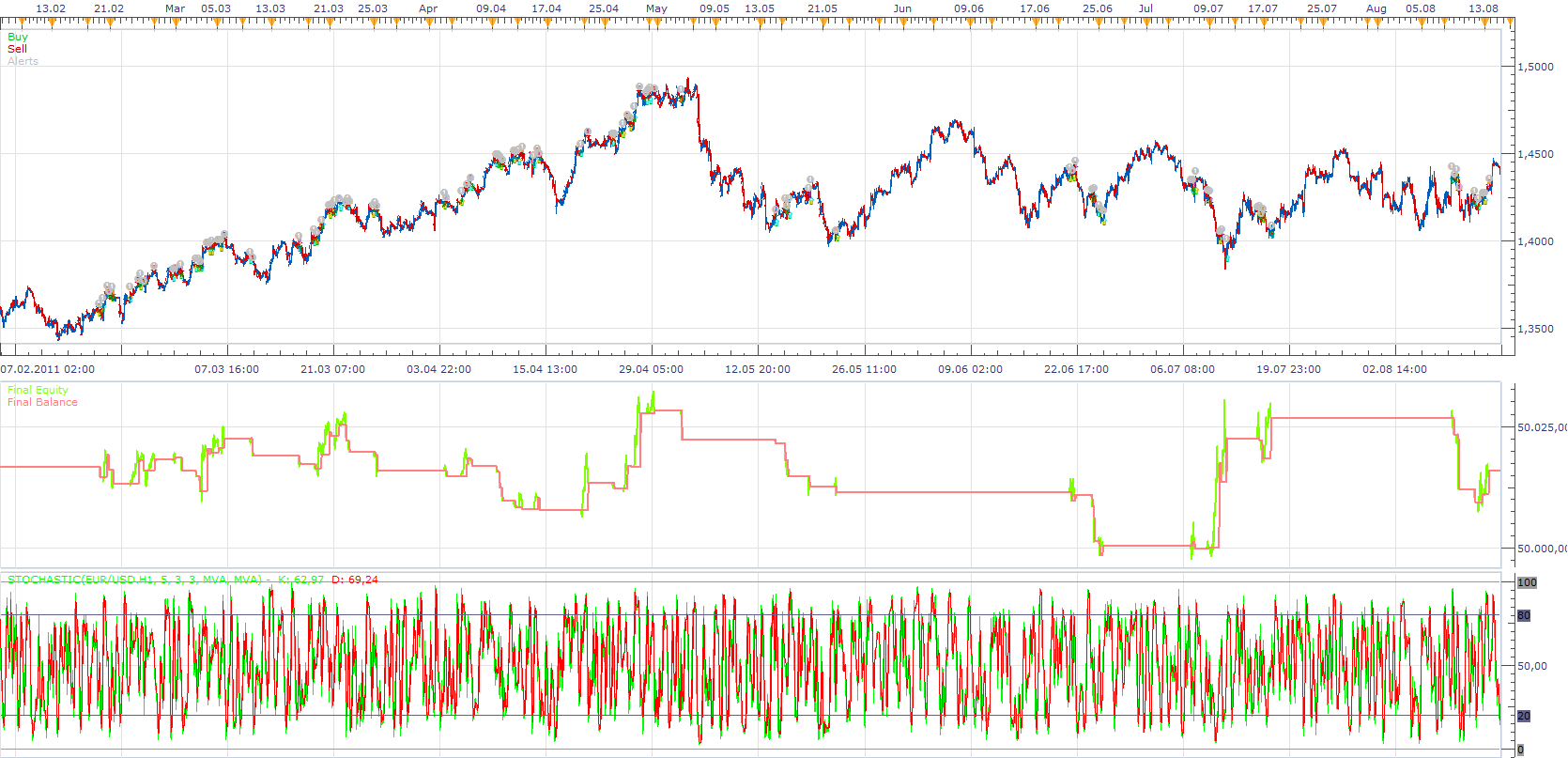Click the 17.06 date on top scale

[x=1035, y=8]
